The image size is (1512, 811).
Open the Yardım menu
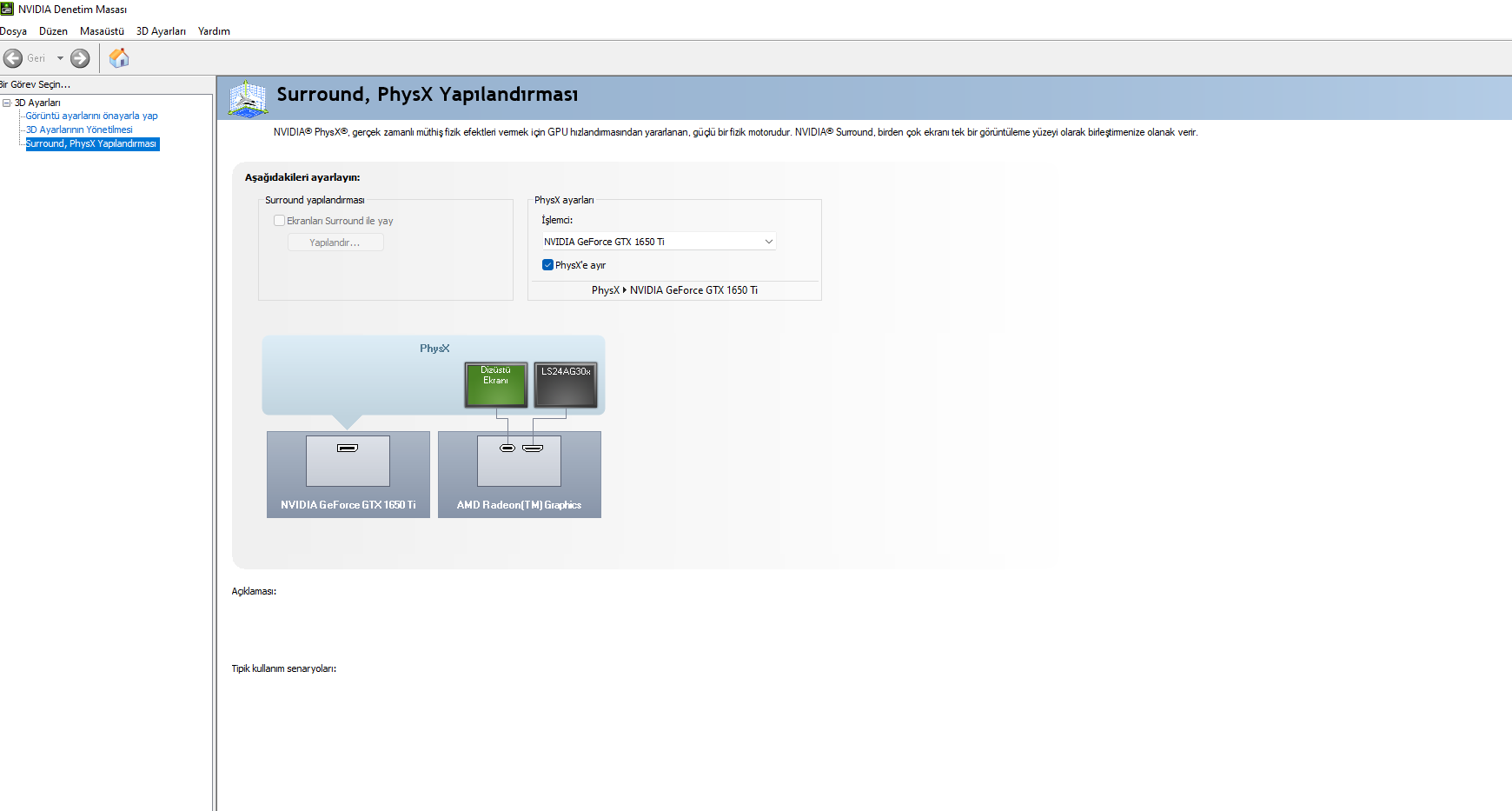click(214, 31)
